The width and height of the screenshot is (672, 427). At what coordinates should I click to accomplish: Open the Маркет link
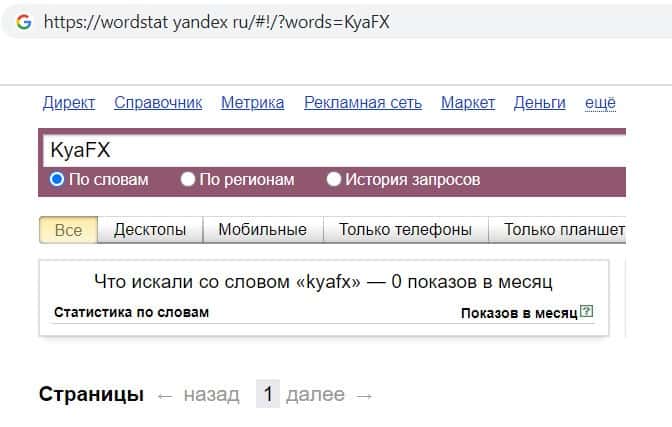(468, 103)
